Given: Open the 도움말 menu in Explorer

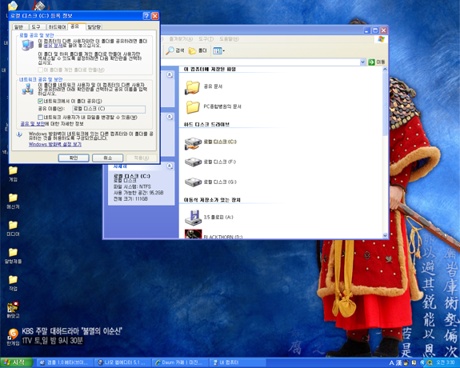Looking at the screenshot, I should pos(229,39).
